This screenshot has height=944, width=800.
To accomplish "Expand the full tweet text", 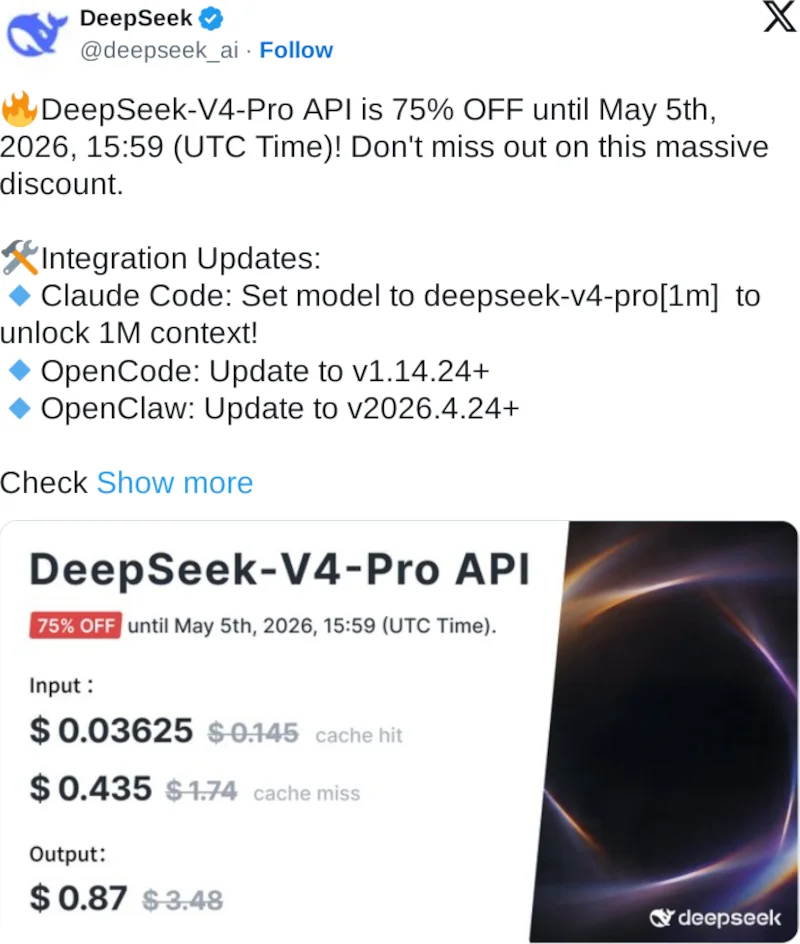I will coord(175,483).
